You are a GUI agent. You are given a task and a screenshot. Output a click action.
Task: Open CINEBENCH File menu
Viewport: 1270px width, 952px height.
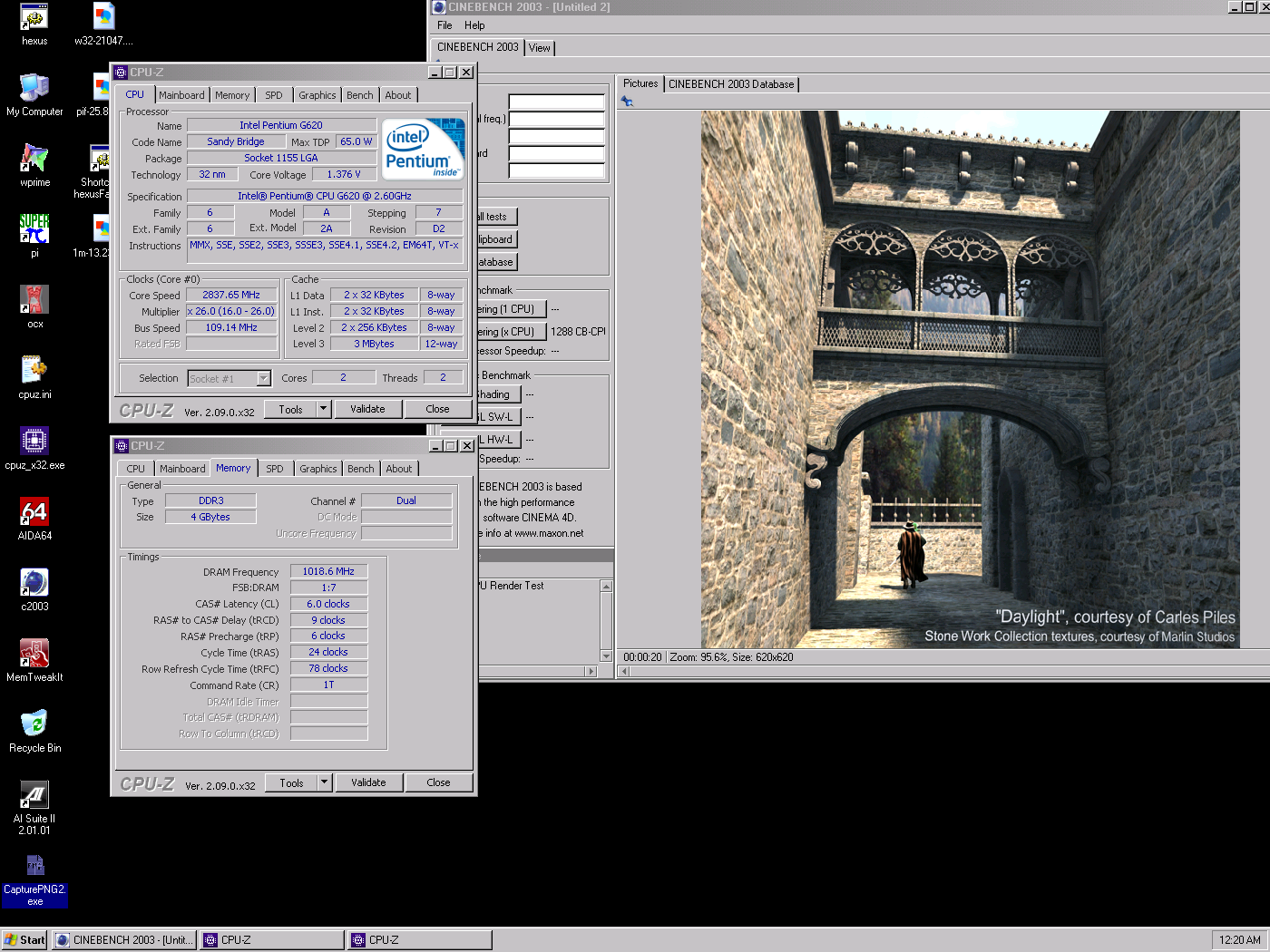444,25
